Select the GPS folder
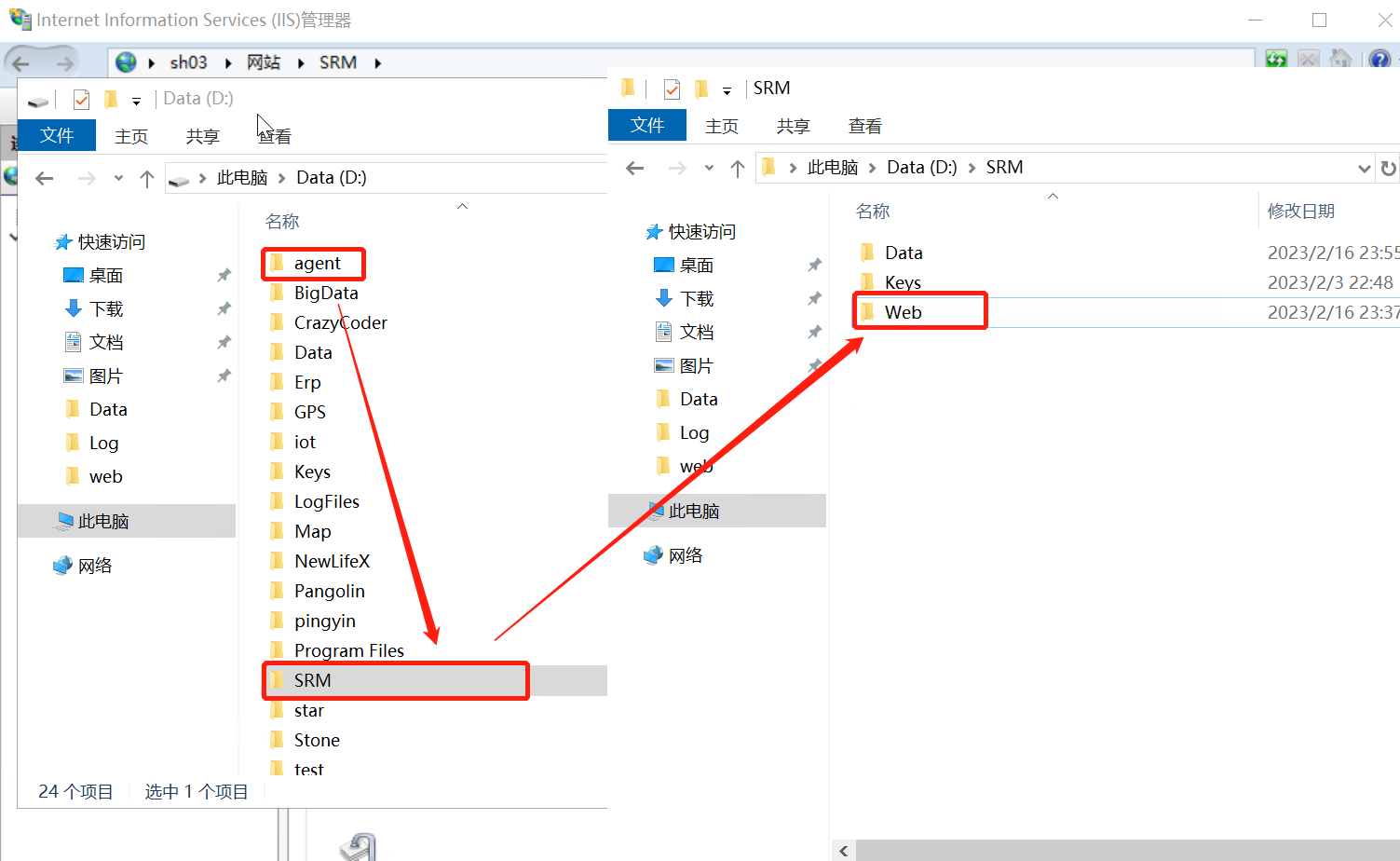The width and height of the screenshot is (1400, 861). click(x=309, y=413)
